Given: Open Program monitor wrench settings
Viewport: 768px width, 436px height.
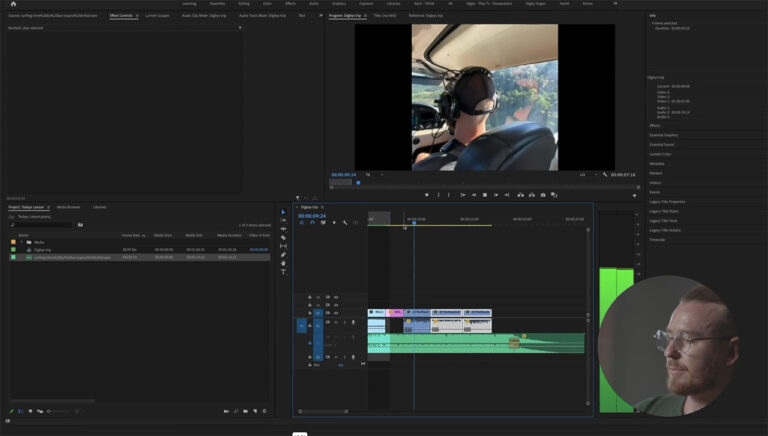Looking at the screenshot, I should 605,174.
